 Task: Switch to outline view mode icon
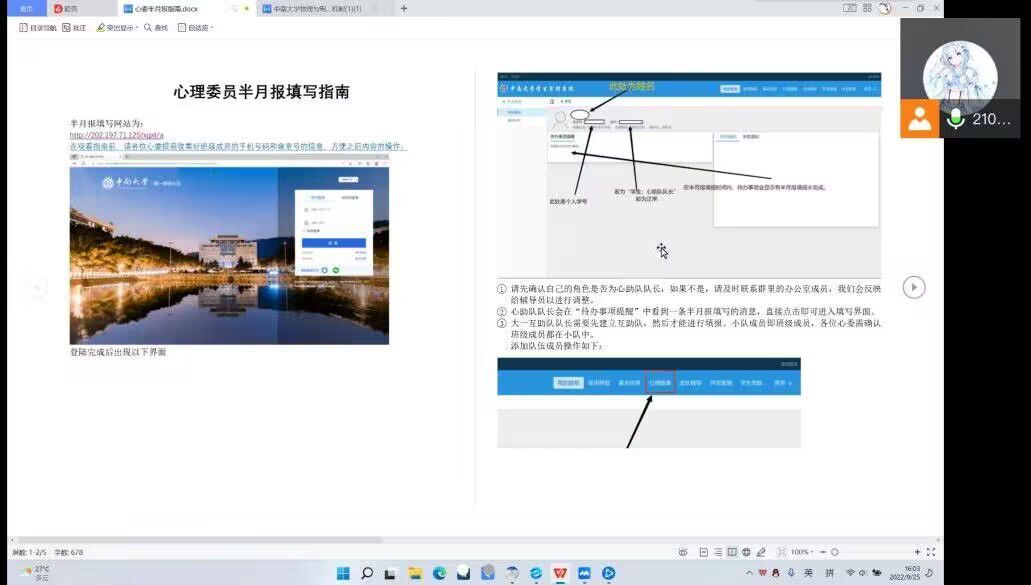point(718,552)
